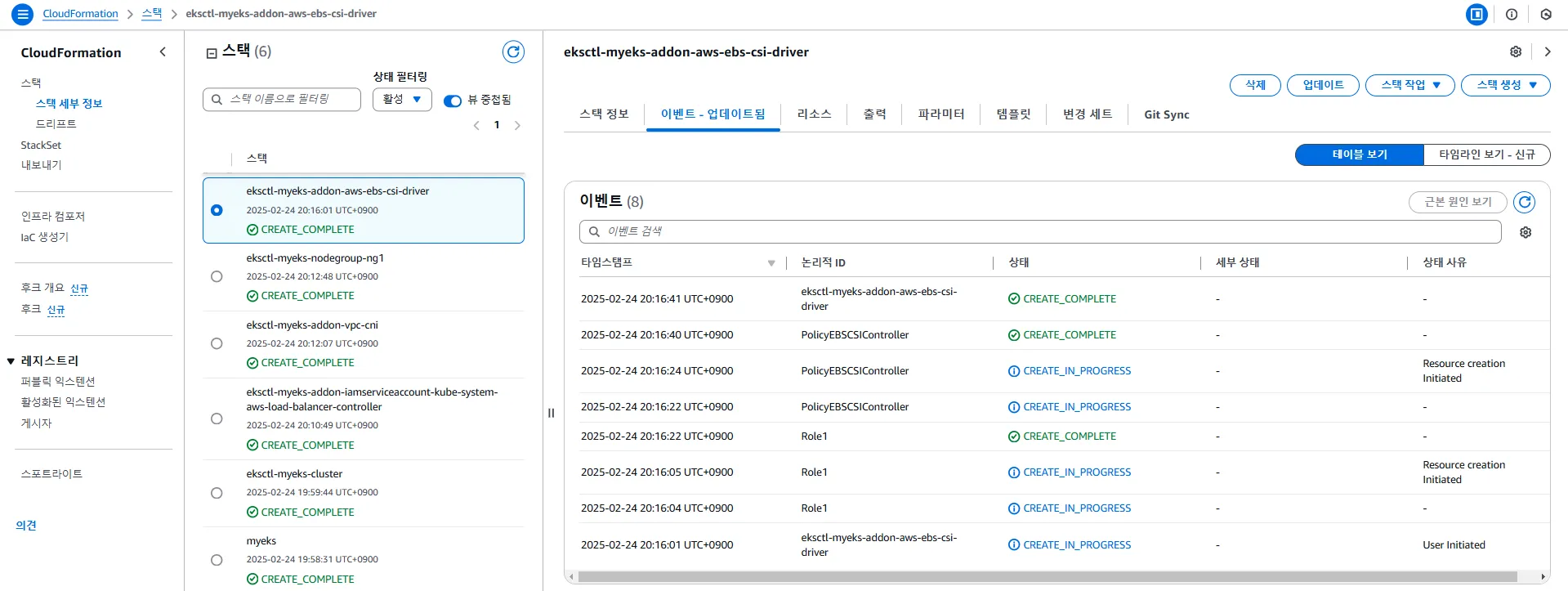
Task: Refresh the events table
Action: click(x=1524, y=202)
